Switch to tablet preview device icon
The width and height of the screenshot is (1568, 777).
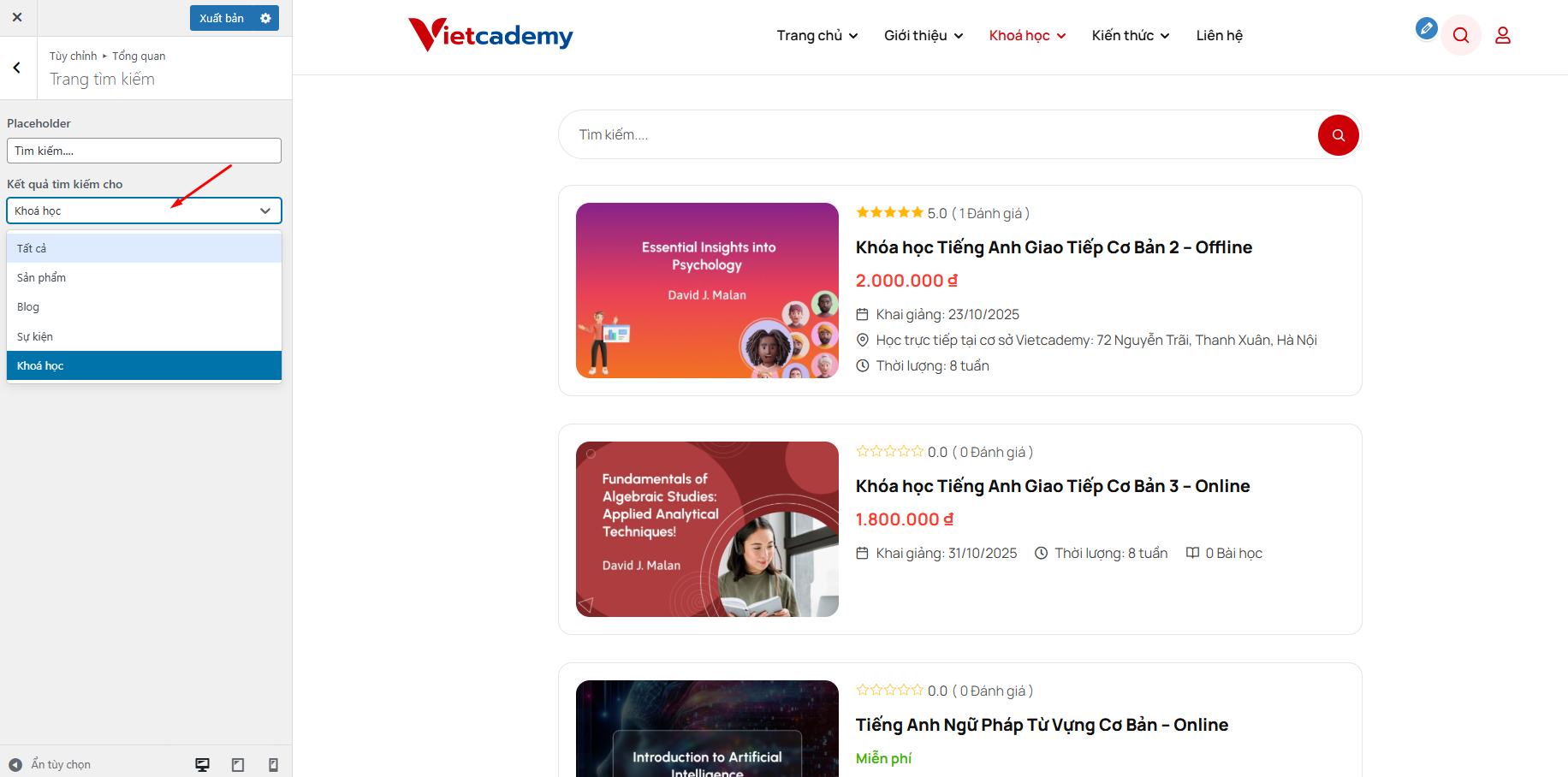pos(238,765)
